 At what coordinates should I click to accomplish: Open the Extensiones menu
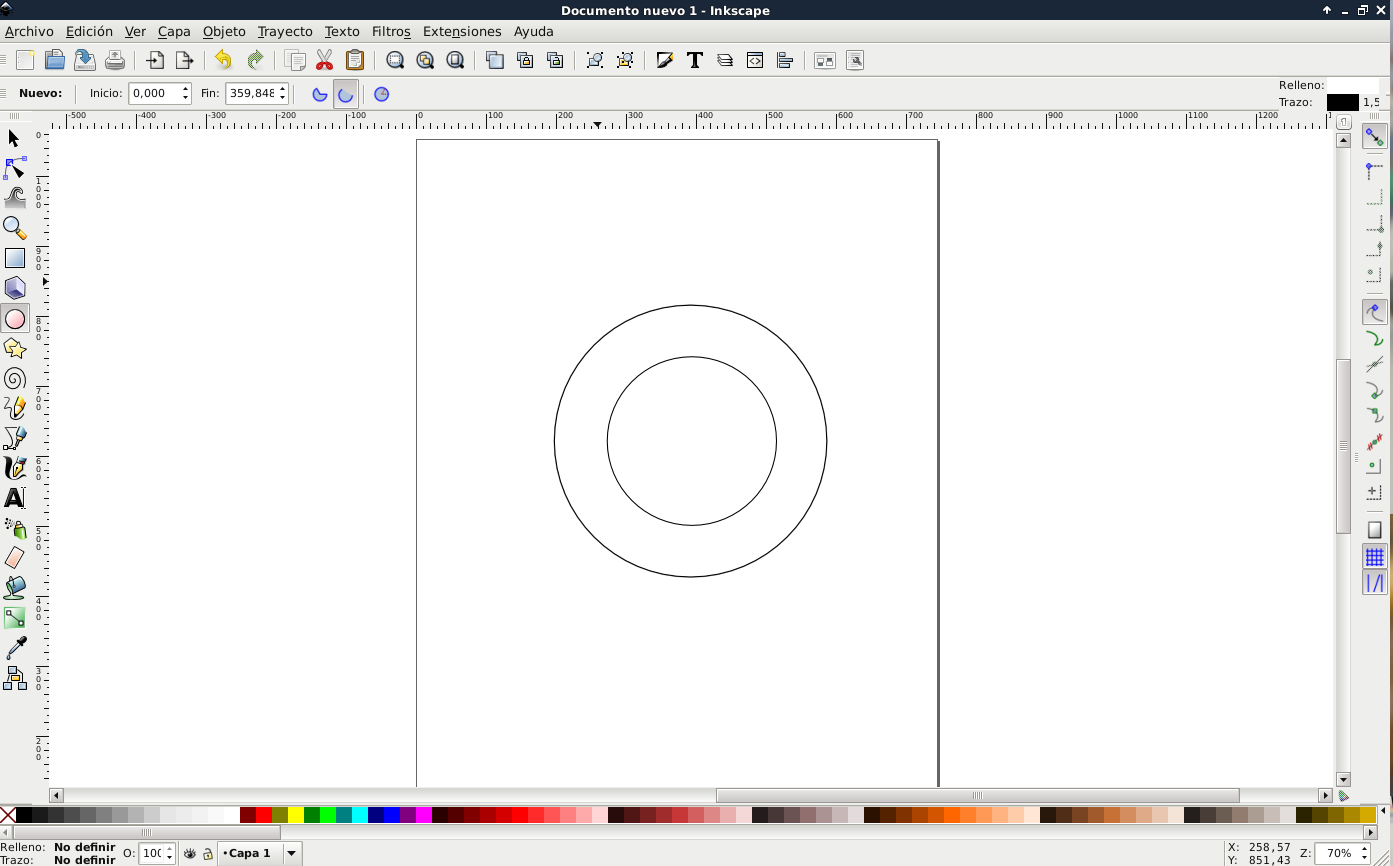[x=462, y=31]
